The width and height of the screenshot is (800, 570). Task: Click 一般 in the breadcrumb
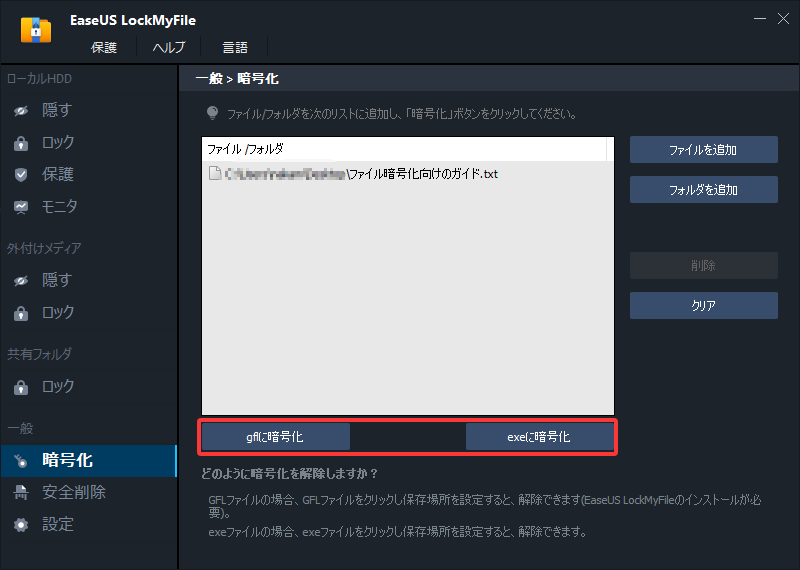point(209,79)
